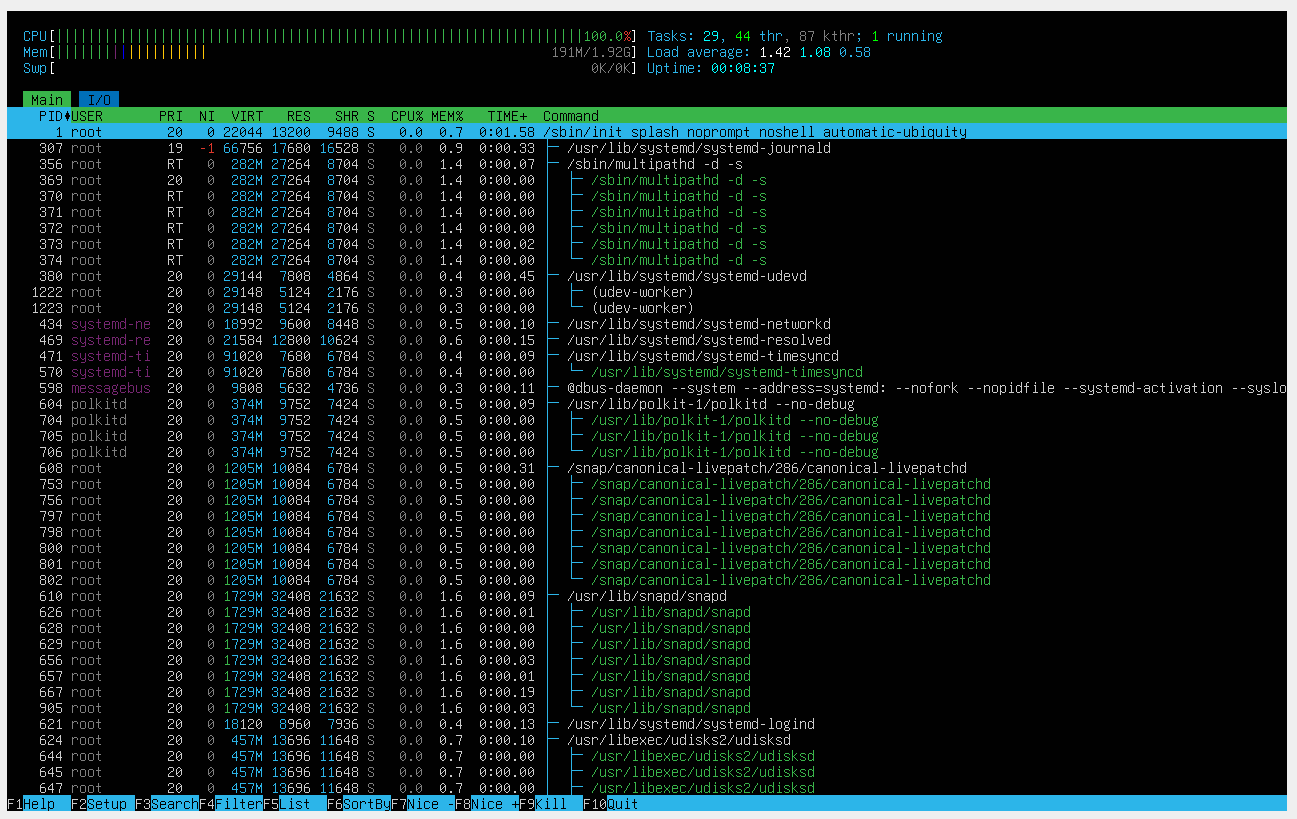Click RT priority of PID 374
The height and width of the screenshot is (819, 1297).
click(x=175, y=260)
